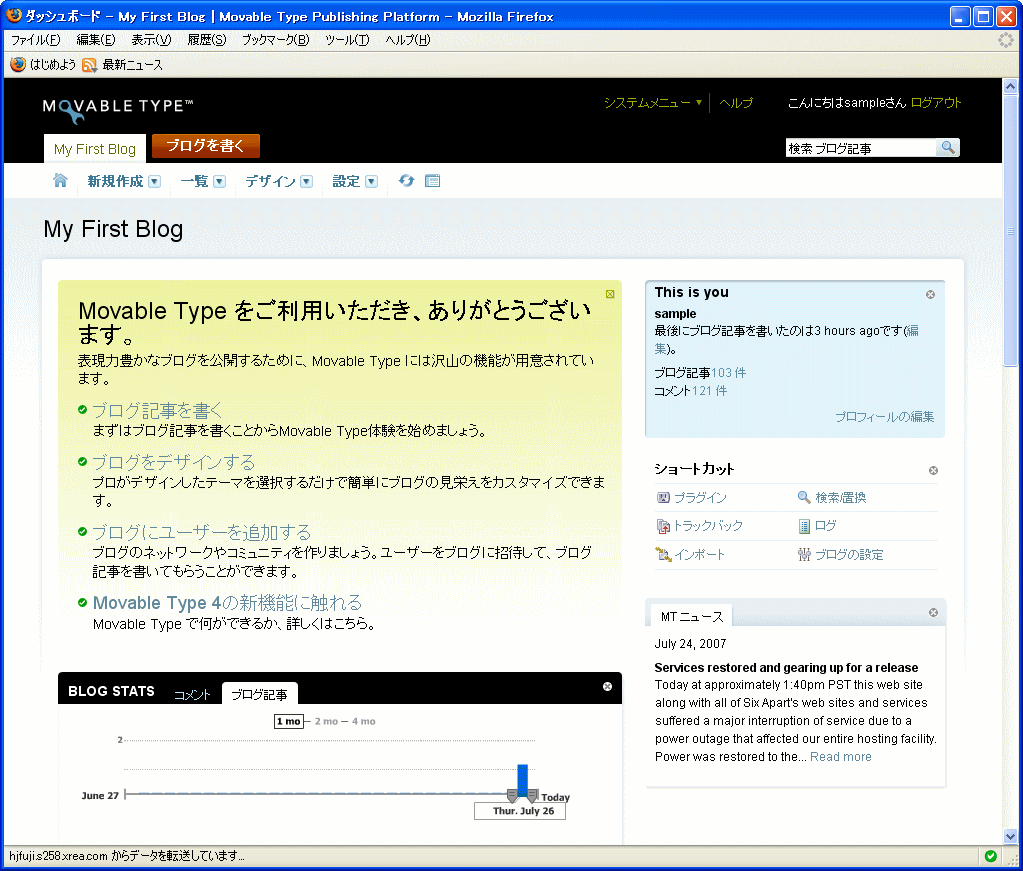Open the 履歴 menu
Screen dimensions: 1023x871
[x=206, y=40]
